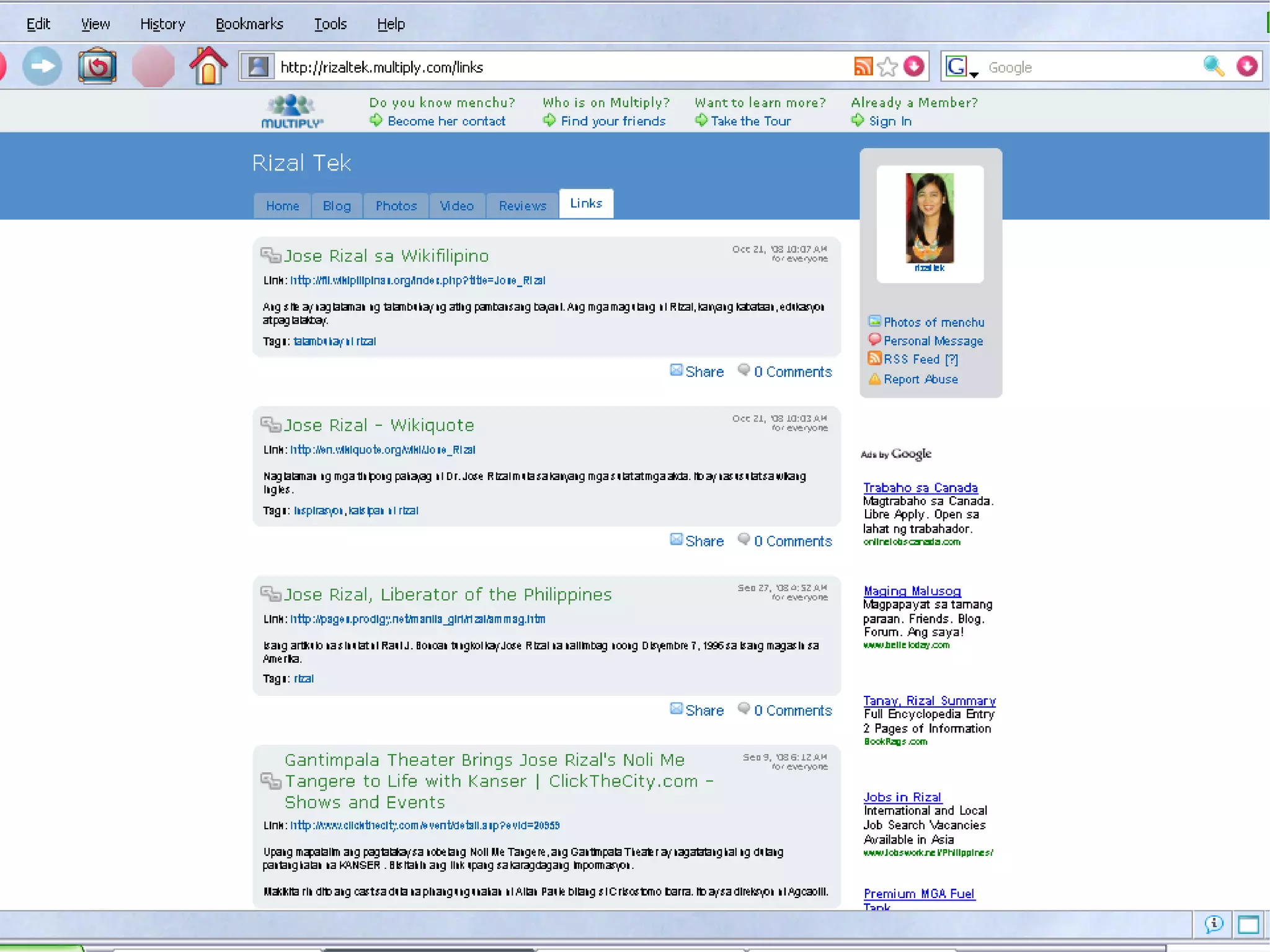Click the Multiply logo
Image resolution: width=1270 pixels, height=952 pixels.
[292, 112]
